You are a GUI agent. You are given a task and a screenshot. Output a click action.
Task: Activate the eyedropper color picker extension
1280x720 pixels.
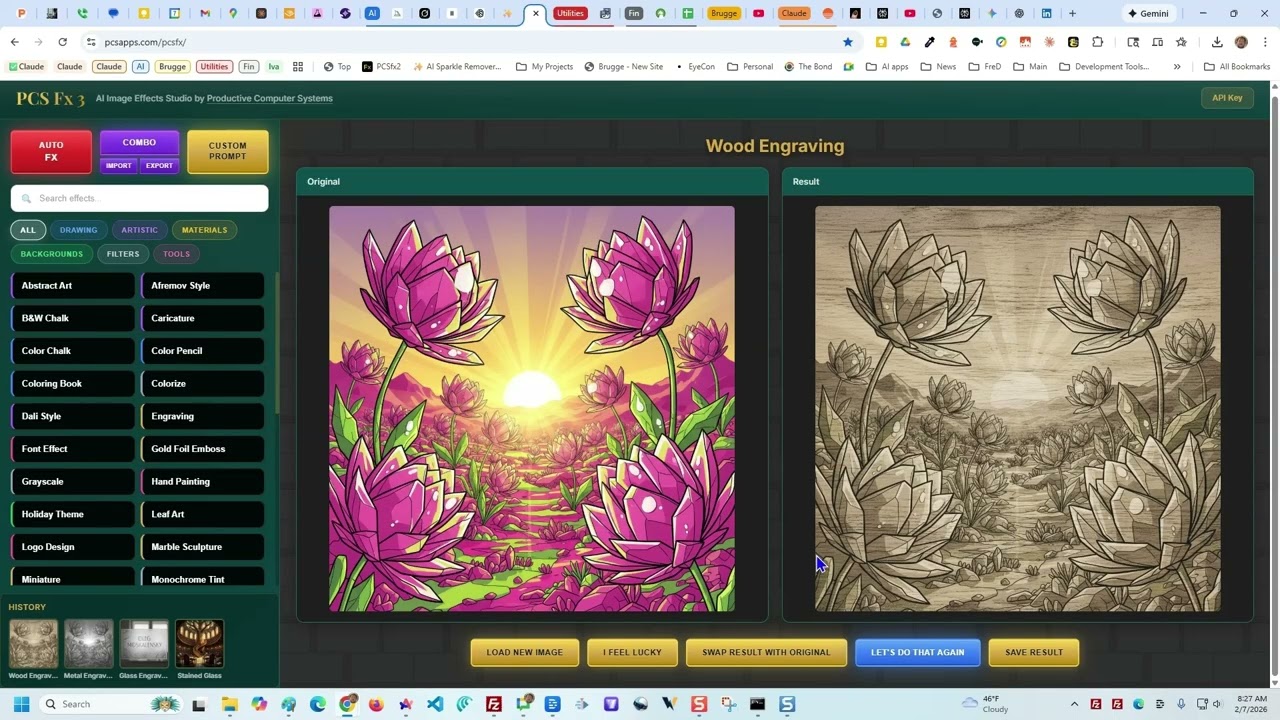point(929,42)
